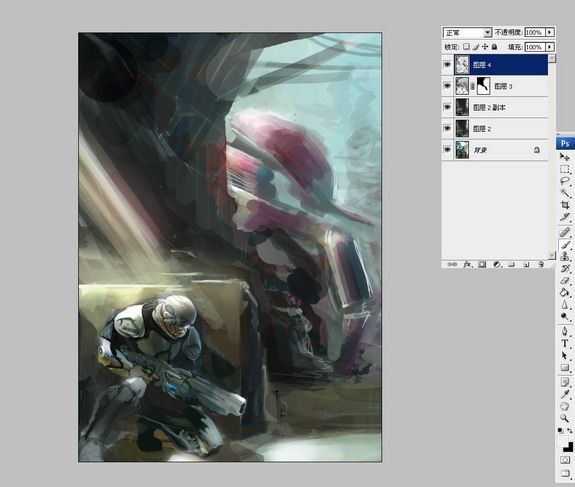Open the blend mode dropdown
Screen dimensions: 575x487
pos(467,33)
